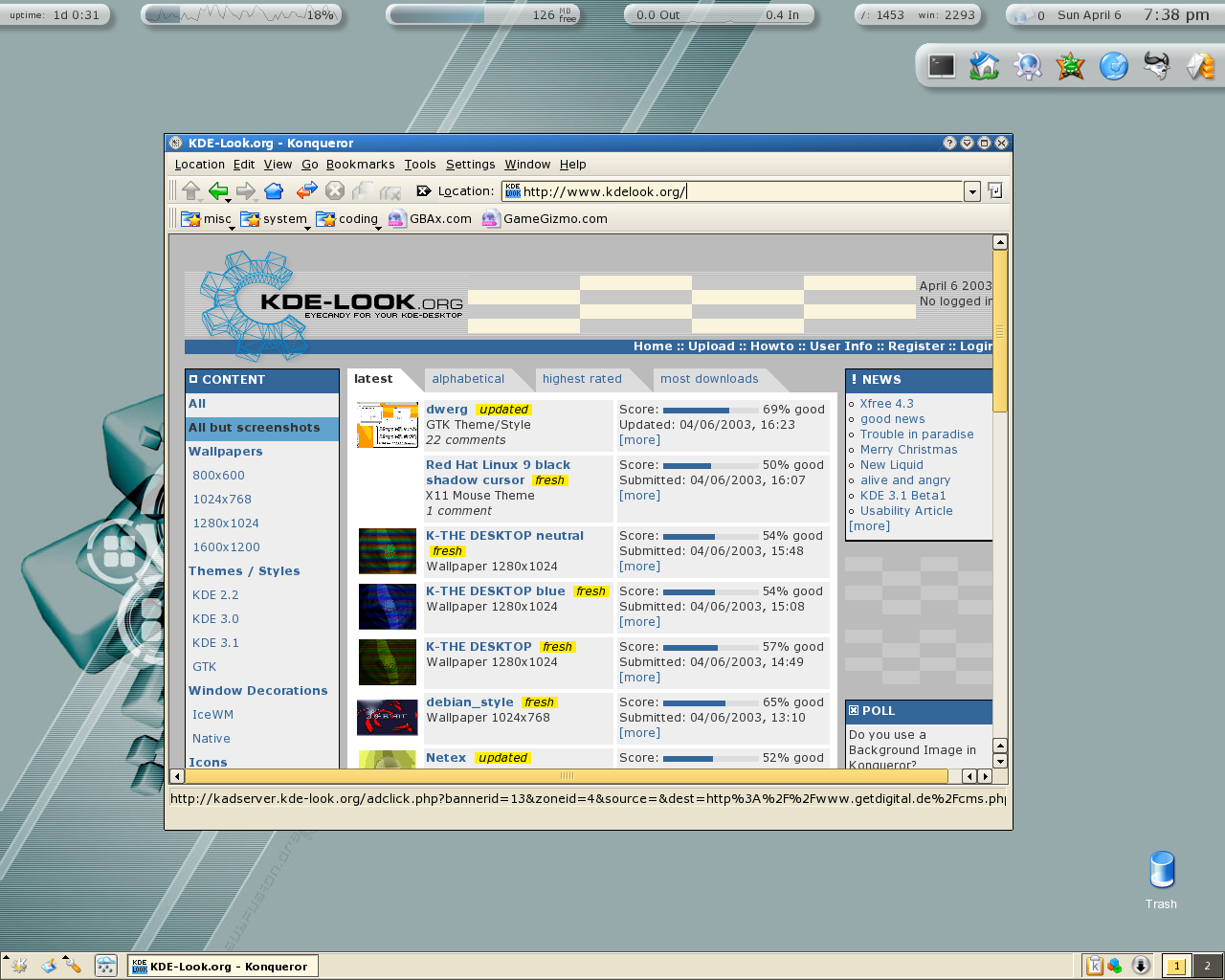
Task: Switch to virtual desktop 2
Action: click(x=1207, y=966)
